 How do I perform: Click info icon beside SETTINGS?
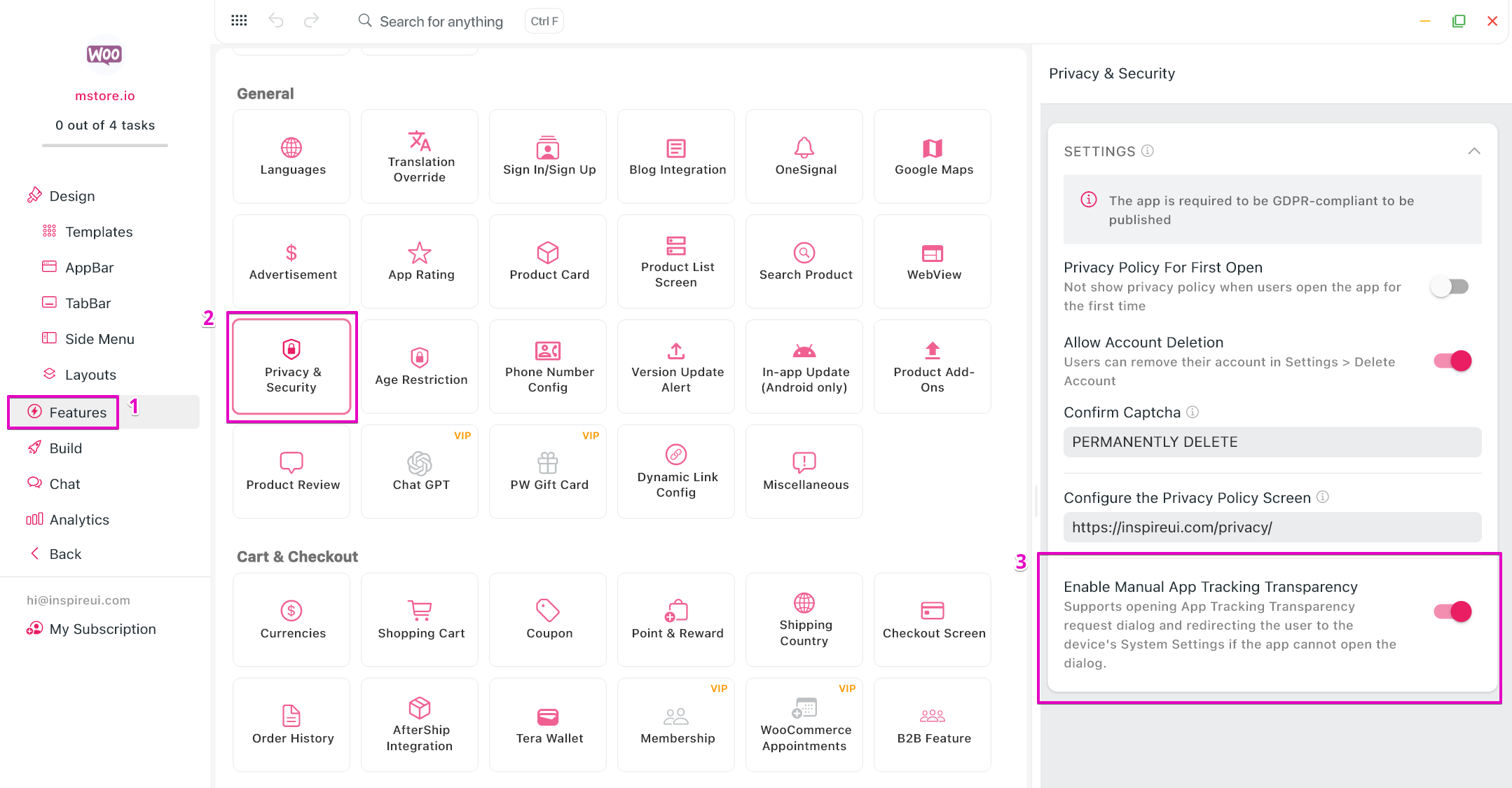click(1148, 151)
